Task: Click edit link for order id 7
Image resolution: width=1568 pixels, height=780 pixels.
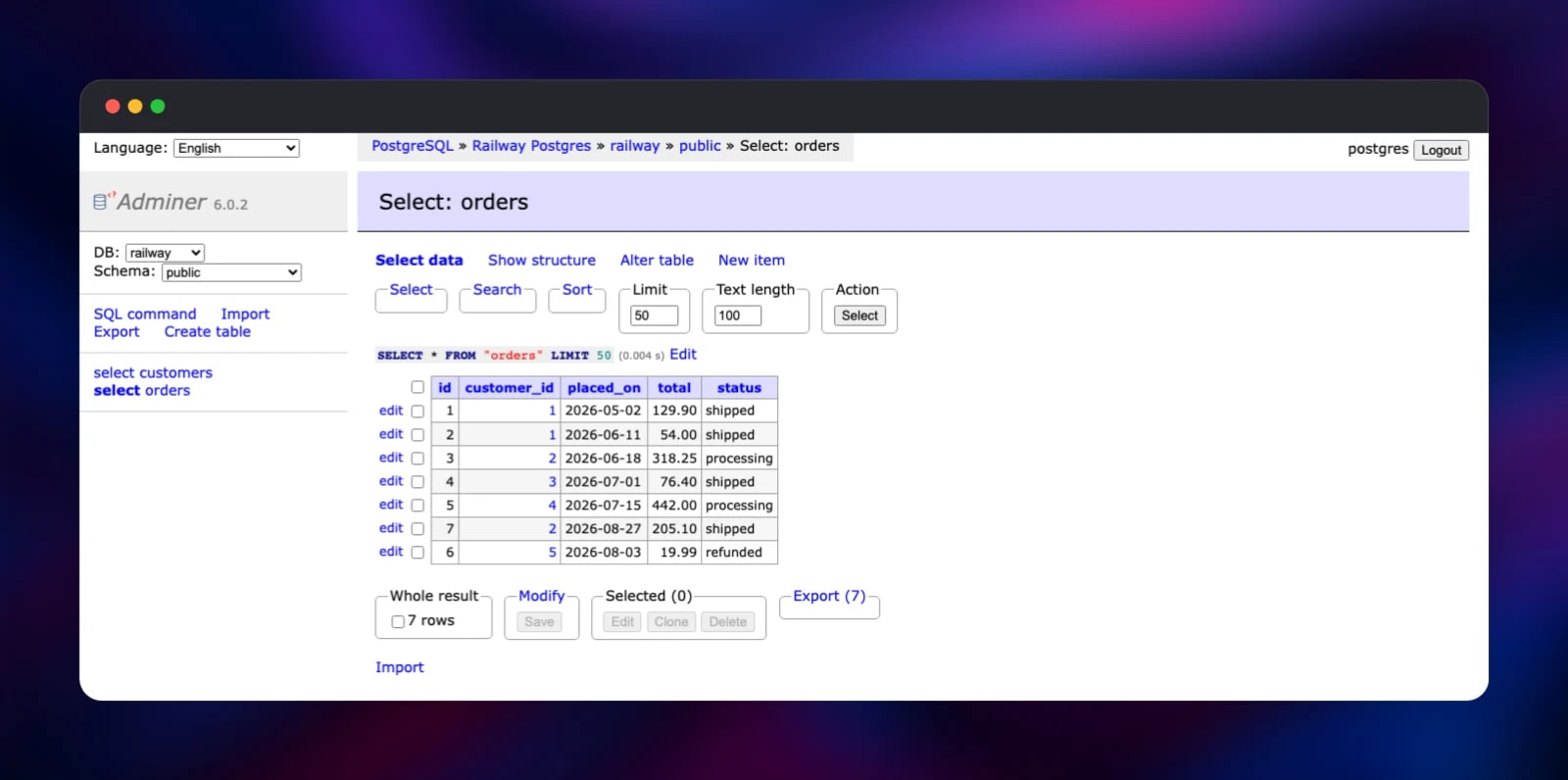Action: (391, 528)
